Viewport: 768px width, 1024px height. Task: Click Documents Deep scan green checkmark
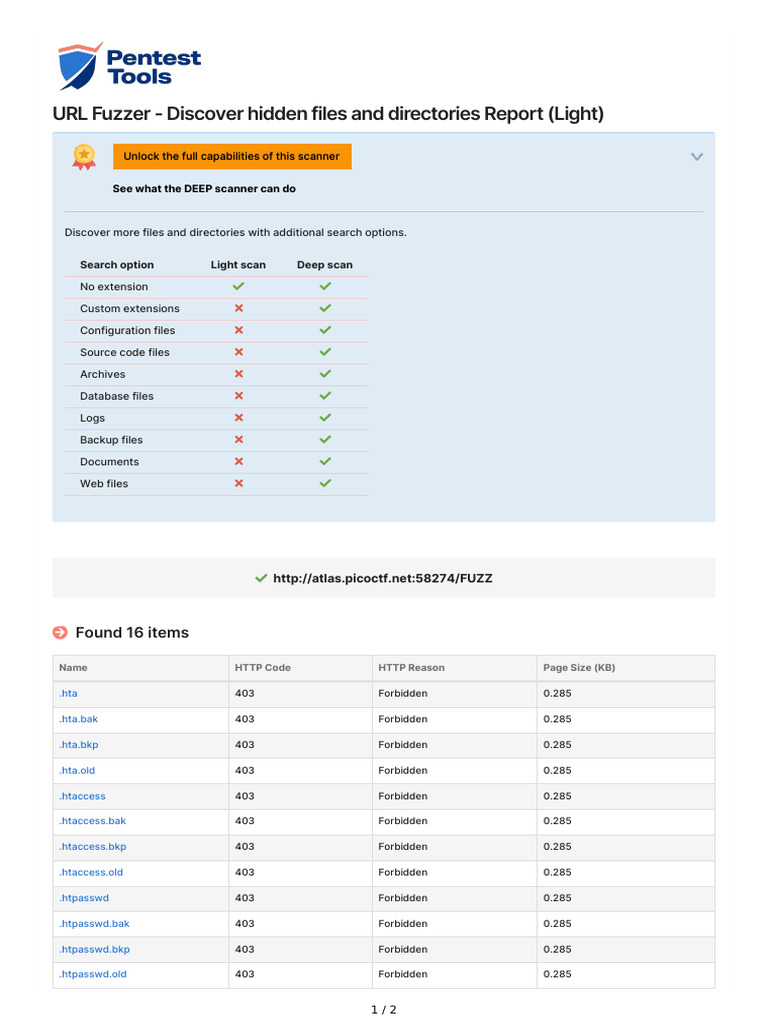click(x=325, y=461)
